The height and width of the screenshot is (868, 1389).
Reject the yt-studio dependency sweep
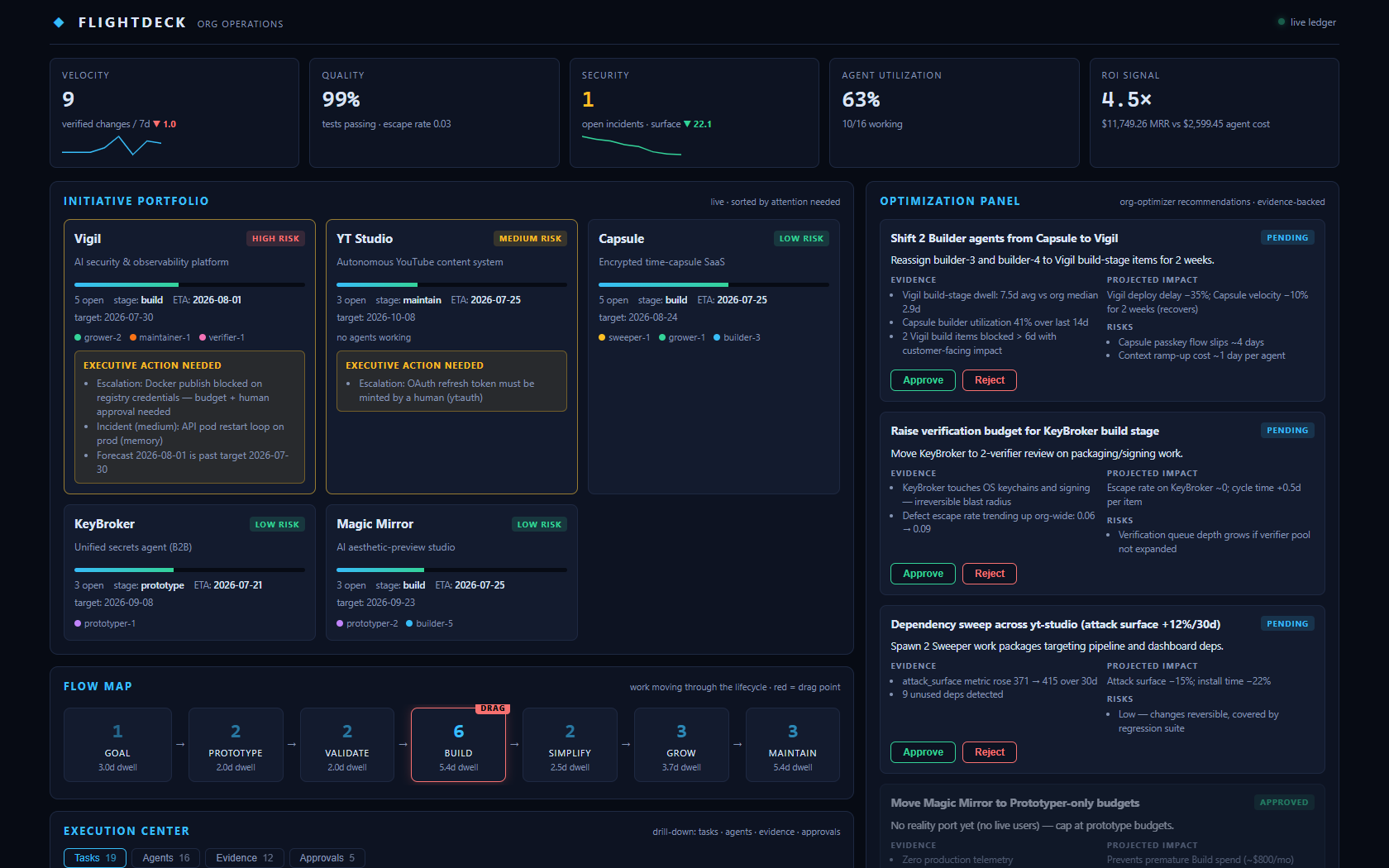coord(990,752)
